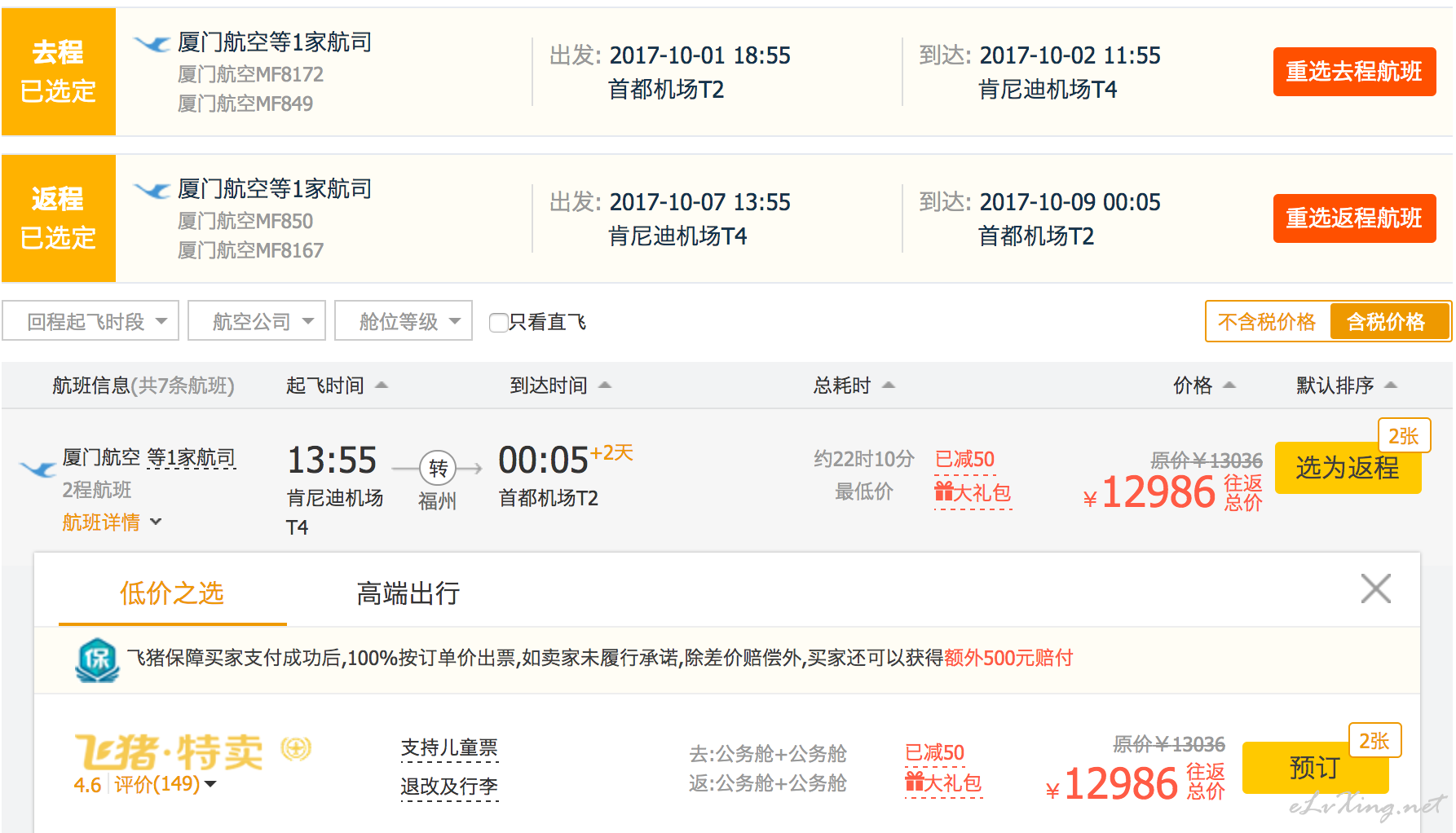Switch to 不含税价格 price display
The height and width of the screenshot is (833, 1456).
1267,322
